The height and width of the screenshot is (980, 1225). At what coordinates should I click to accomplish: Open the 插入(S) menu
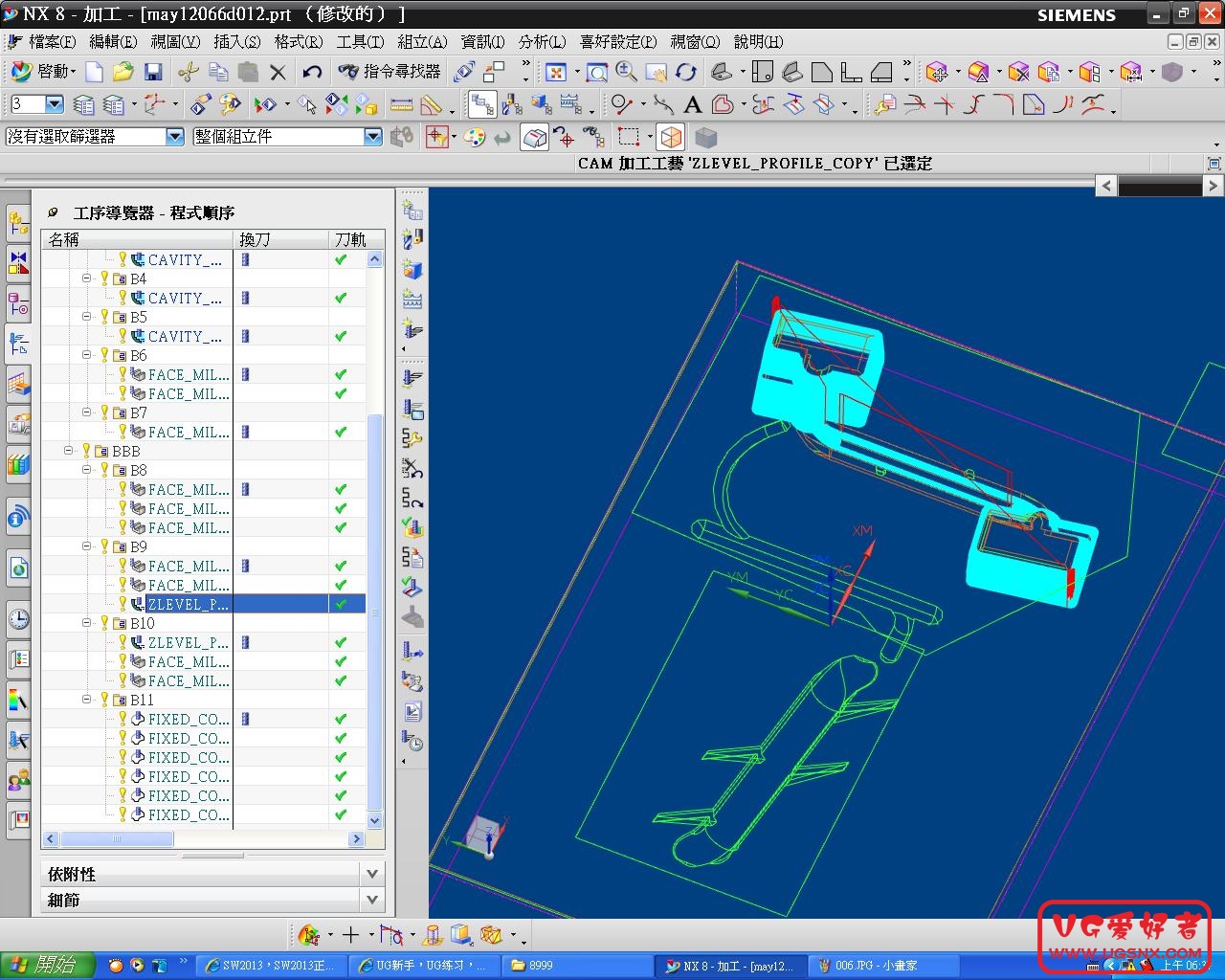click(x=236, y=41)
